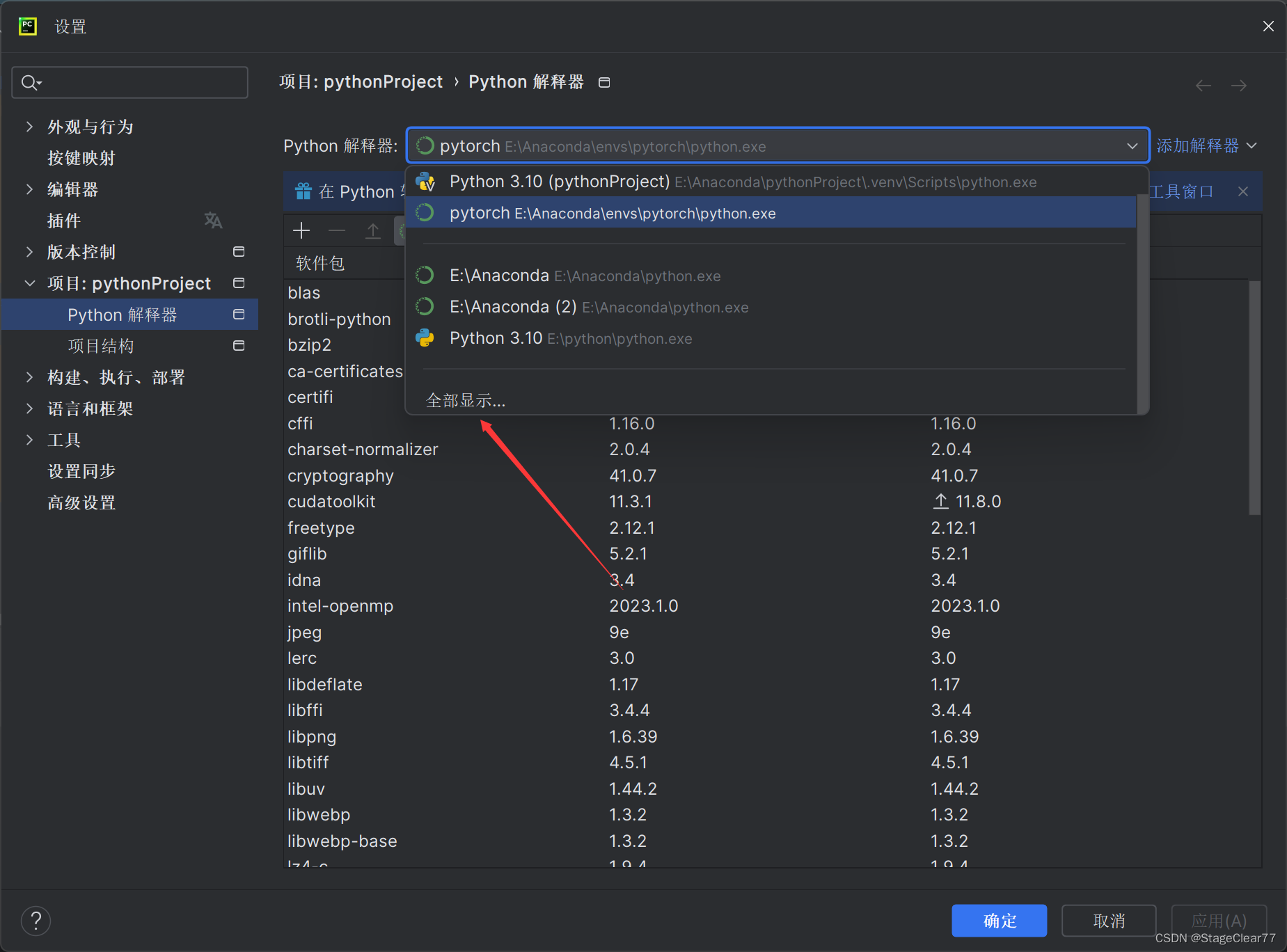Click the gift icon in the banner
Screen dimensions: 1287x952
click(x=303, y=191)
